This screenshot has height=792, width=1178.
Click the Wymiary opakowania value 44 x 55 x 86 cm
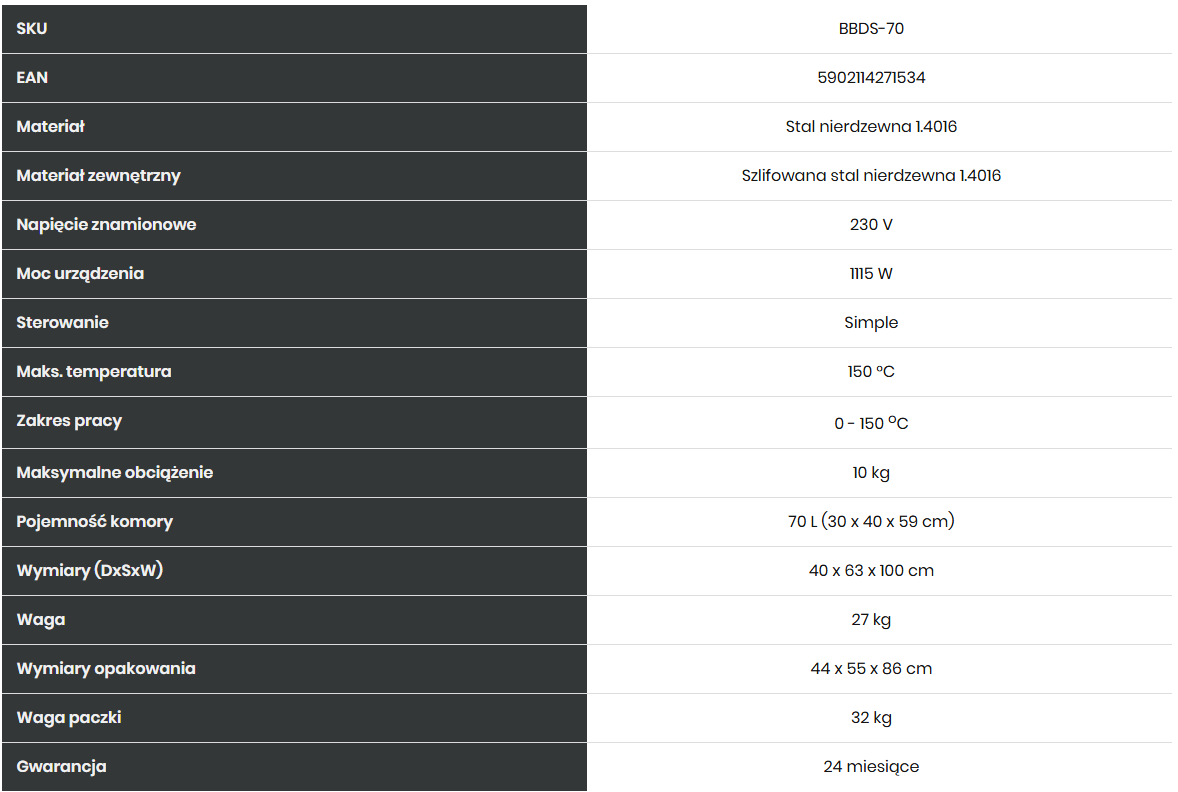click(x=871, y=668)
